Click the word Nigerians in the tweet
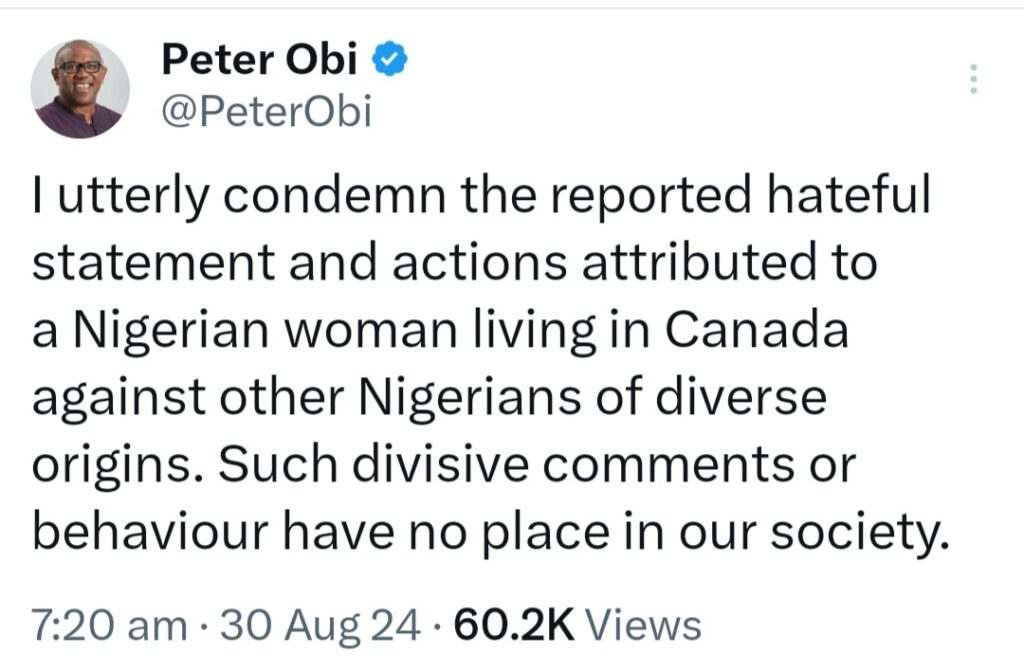 pos(470,397)
